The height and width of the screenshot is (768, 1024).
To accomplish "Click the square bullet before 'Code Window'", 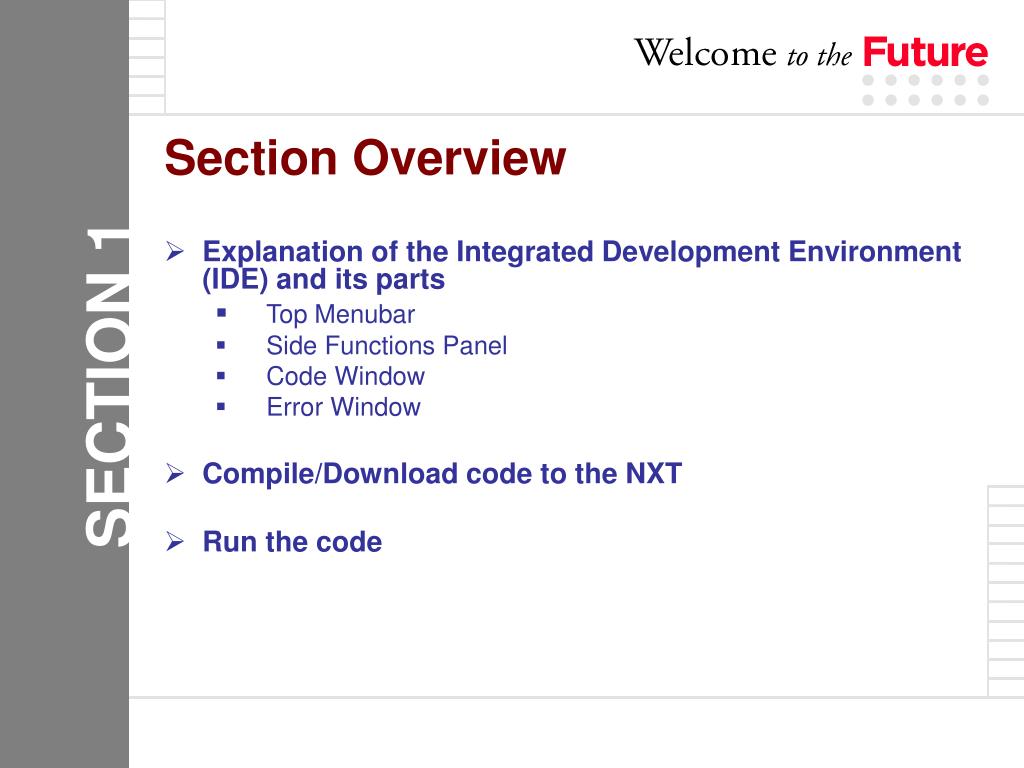I will pyautogui.click(x=221, y=376).
